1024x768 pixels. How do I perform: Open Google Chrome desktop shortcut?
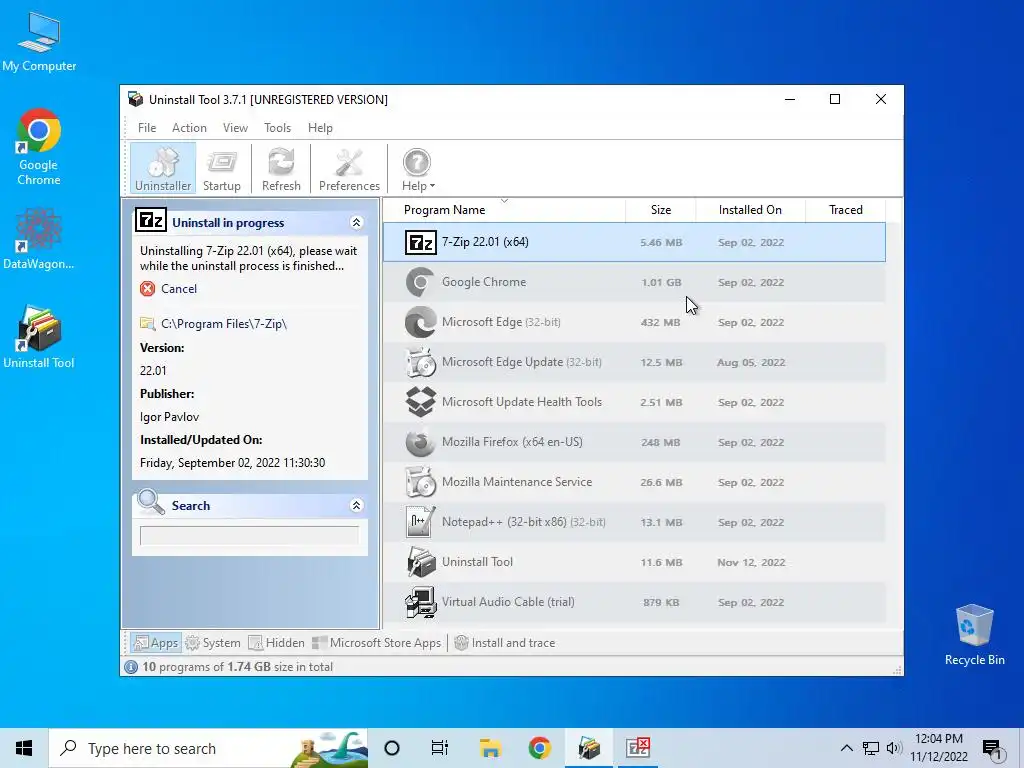point(39,147)
